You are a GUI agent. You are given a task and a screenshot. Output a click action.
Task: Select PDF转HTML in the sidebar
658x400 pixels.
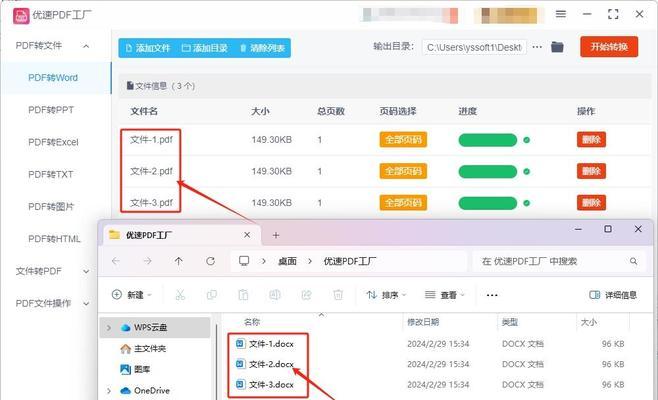[54, 239]
